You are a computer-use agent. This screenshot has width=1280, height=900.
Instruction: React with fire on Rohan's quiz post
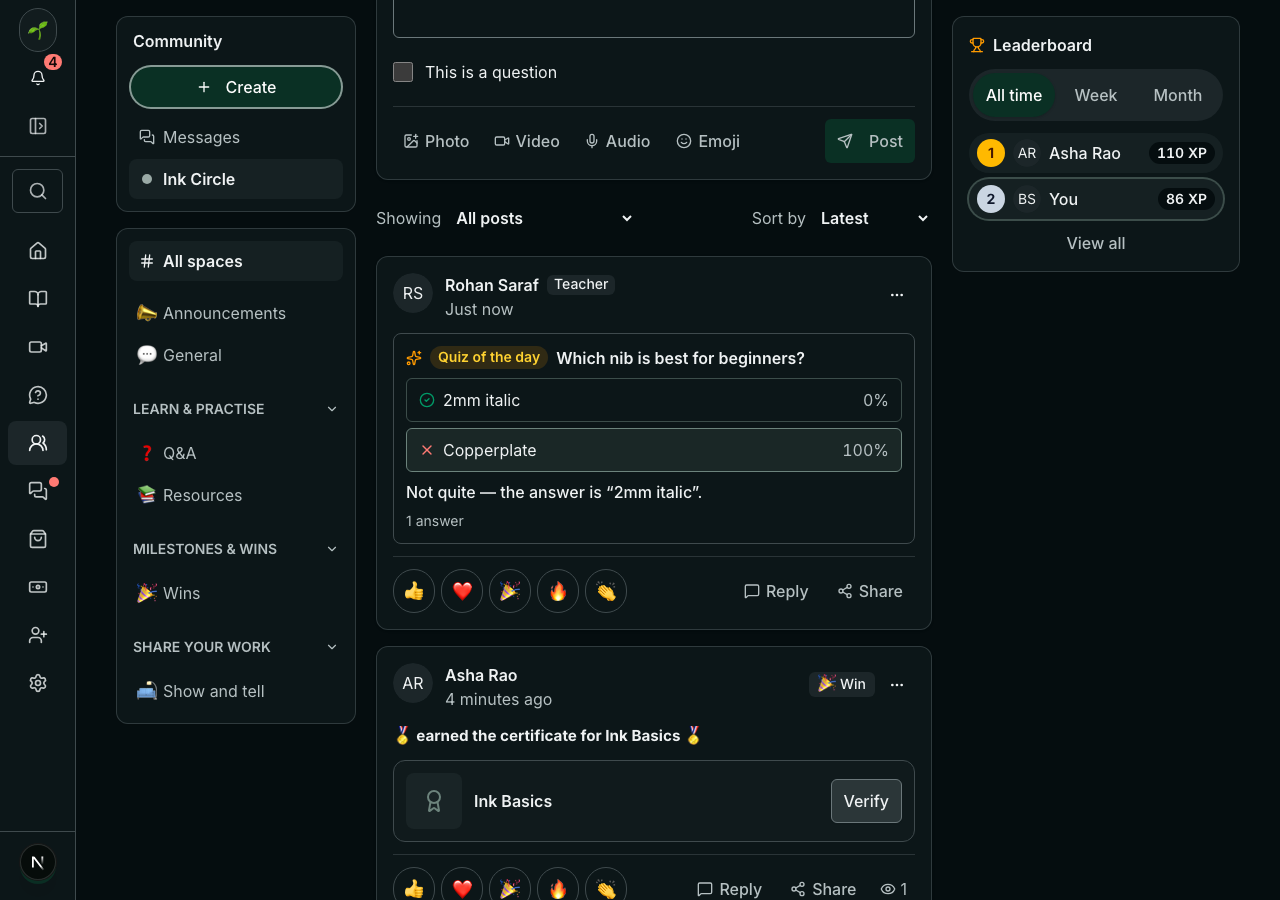(558, 591)
